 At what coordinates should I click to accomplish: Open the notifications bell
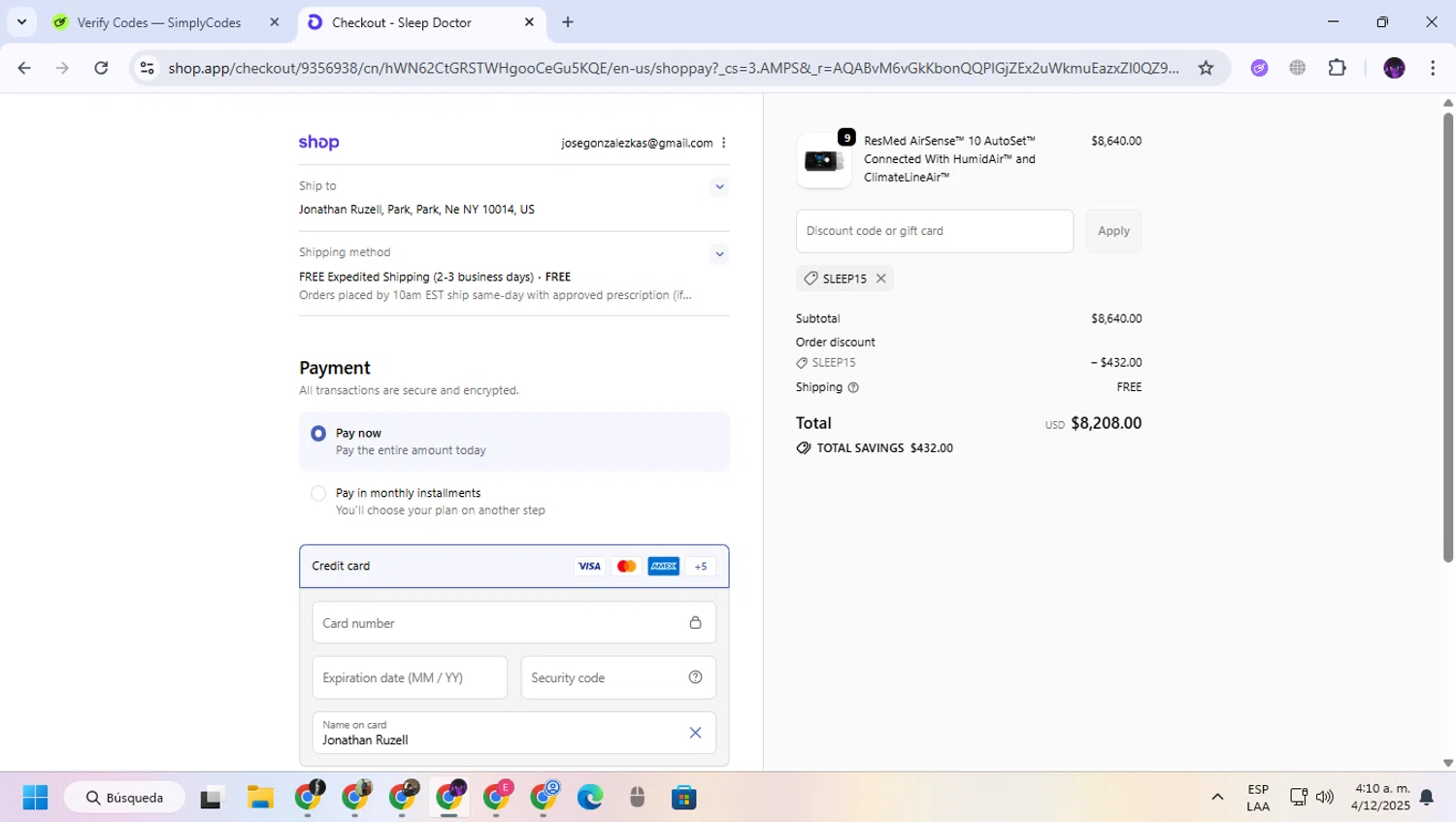click(1427, 798)
